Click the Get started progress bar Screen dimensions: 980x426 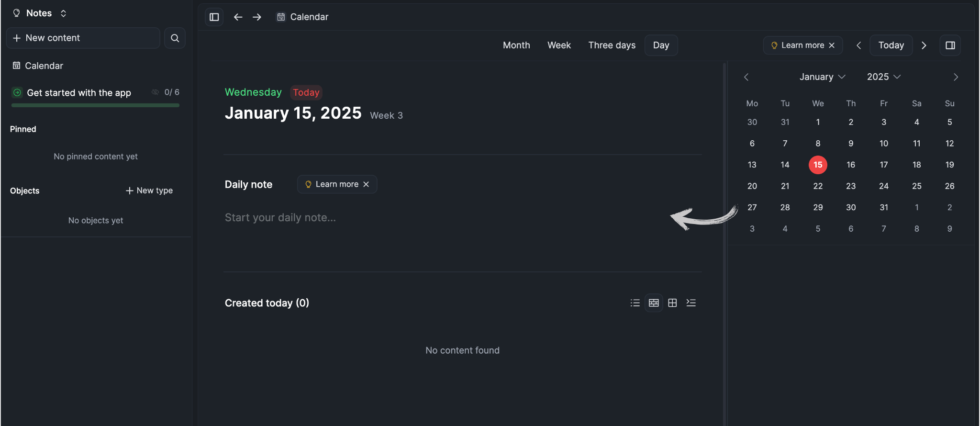click(95, 104)
